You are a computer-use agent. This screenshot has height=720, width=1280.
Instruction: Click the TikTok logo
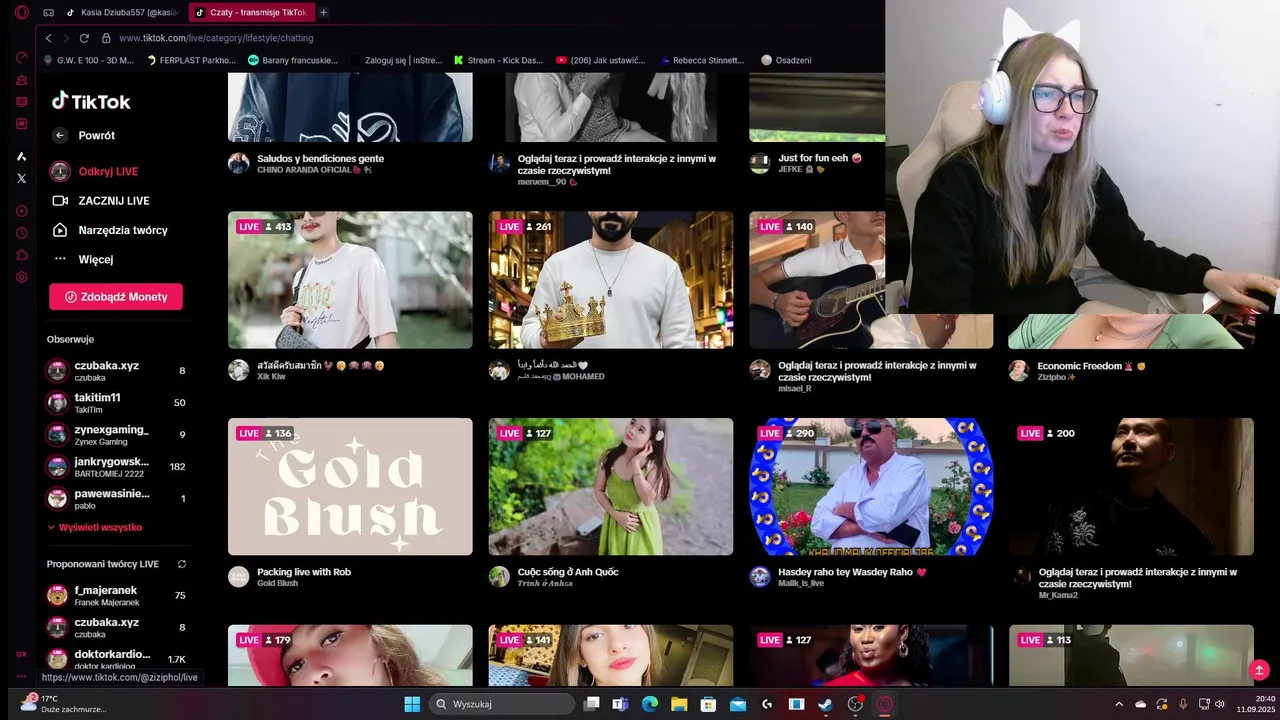pos(91,101)
